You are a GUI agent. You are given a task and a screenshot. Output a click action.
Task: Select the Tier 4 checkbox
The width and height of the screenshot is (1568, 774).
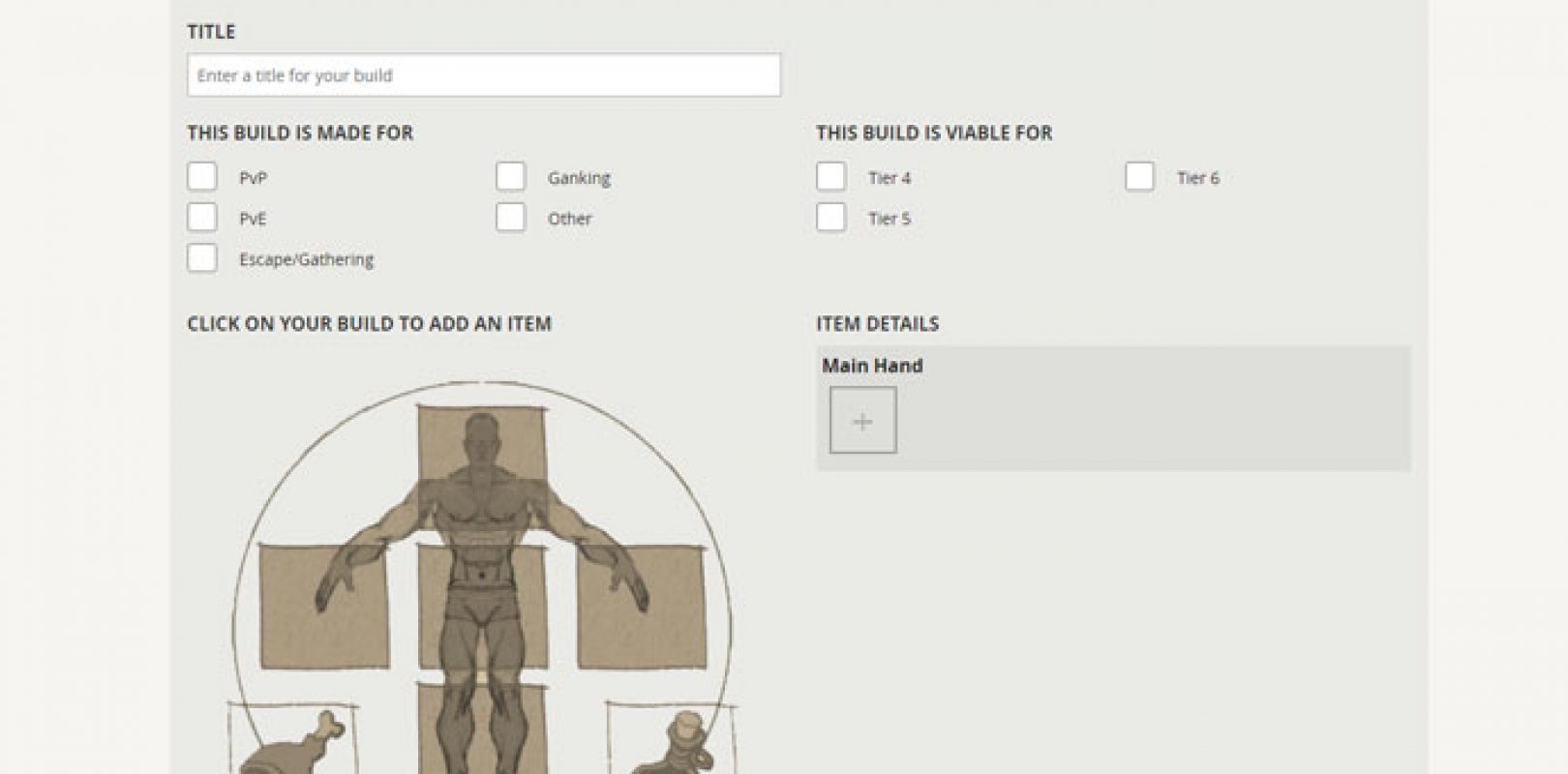point(831,177)
